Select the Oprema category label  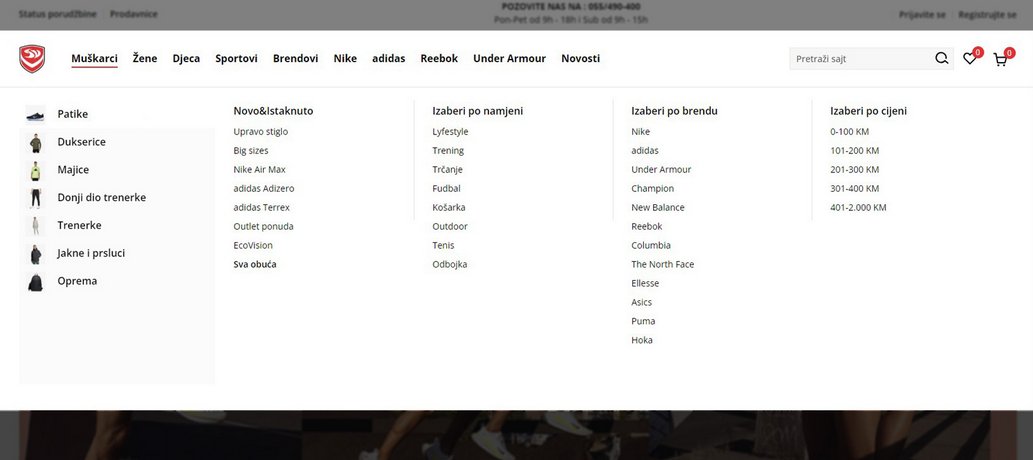pyautogui.click(x=77, y=281)
